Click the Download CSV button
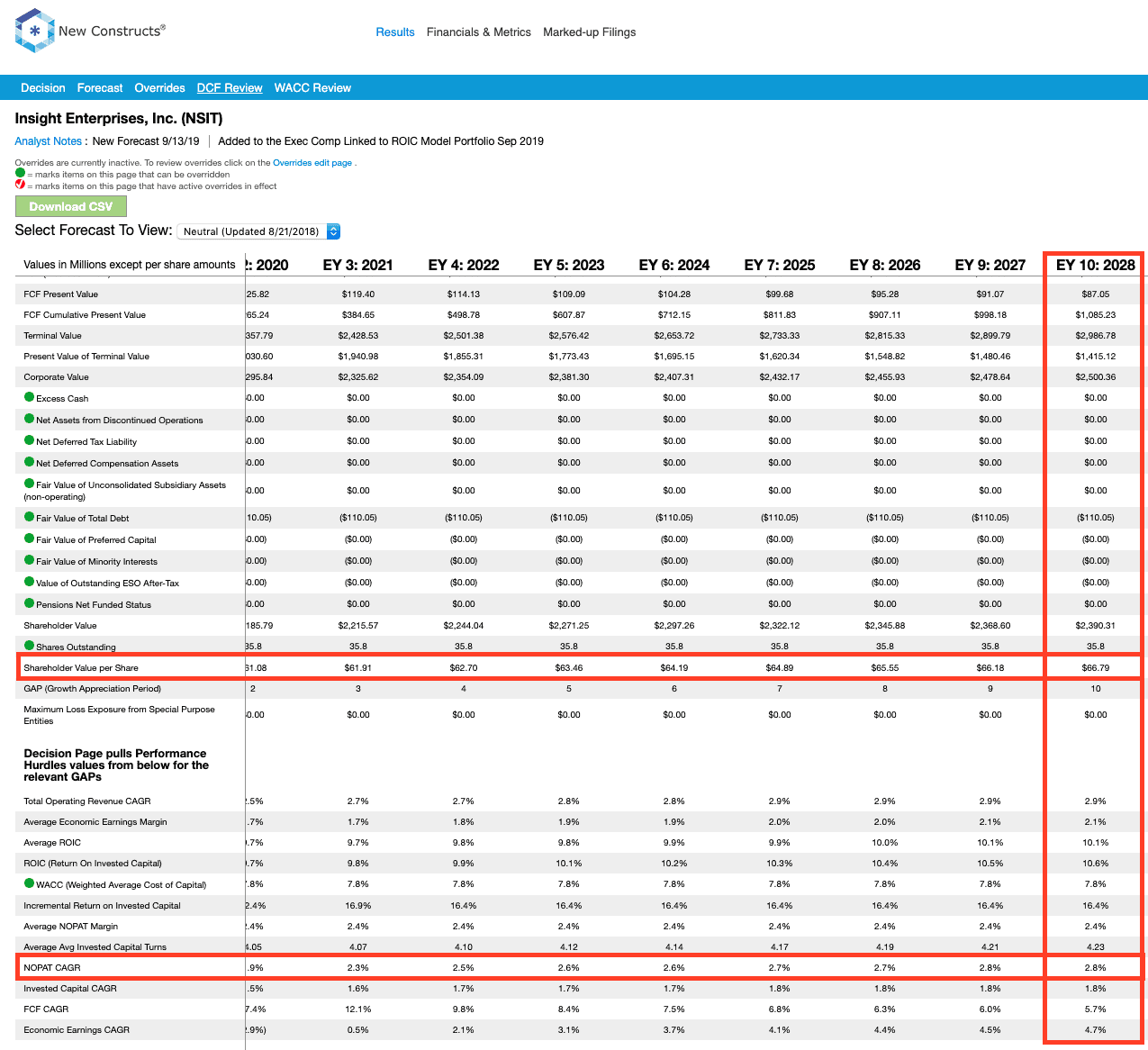 click(71, 206)
